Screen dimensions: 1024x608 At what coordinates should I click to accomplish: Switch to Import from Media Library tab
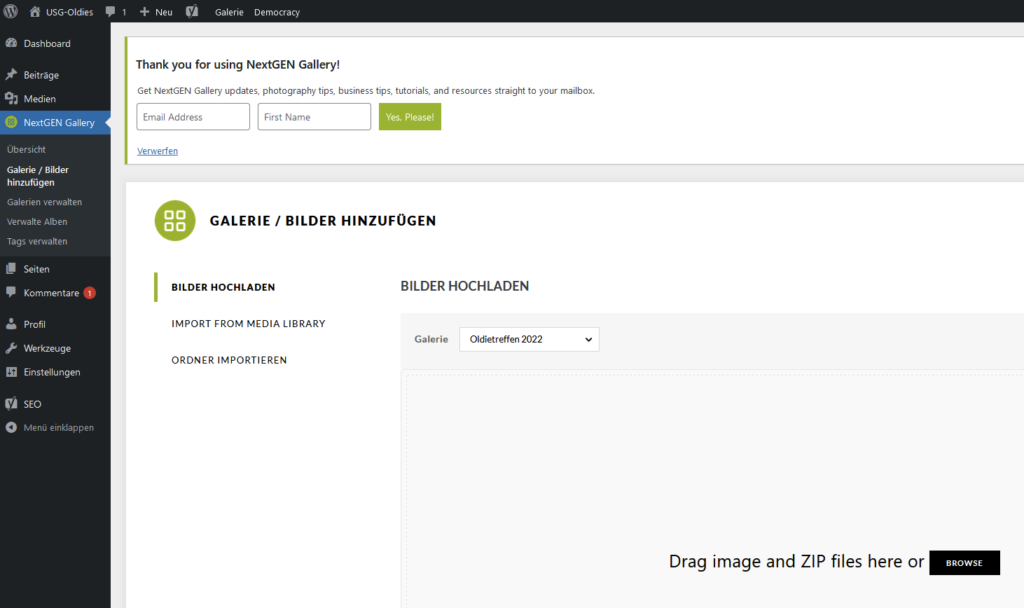pyautogui.click(x=248, y=323)
